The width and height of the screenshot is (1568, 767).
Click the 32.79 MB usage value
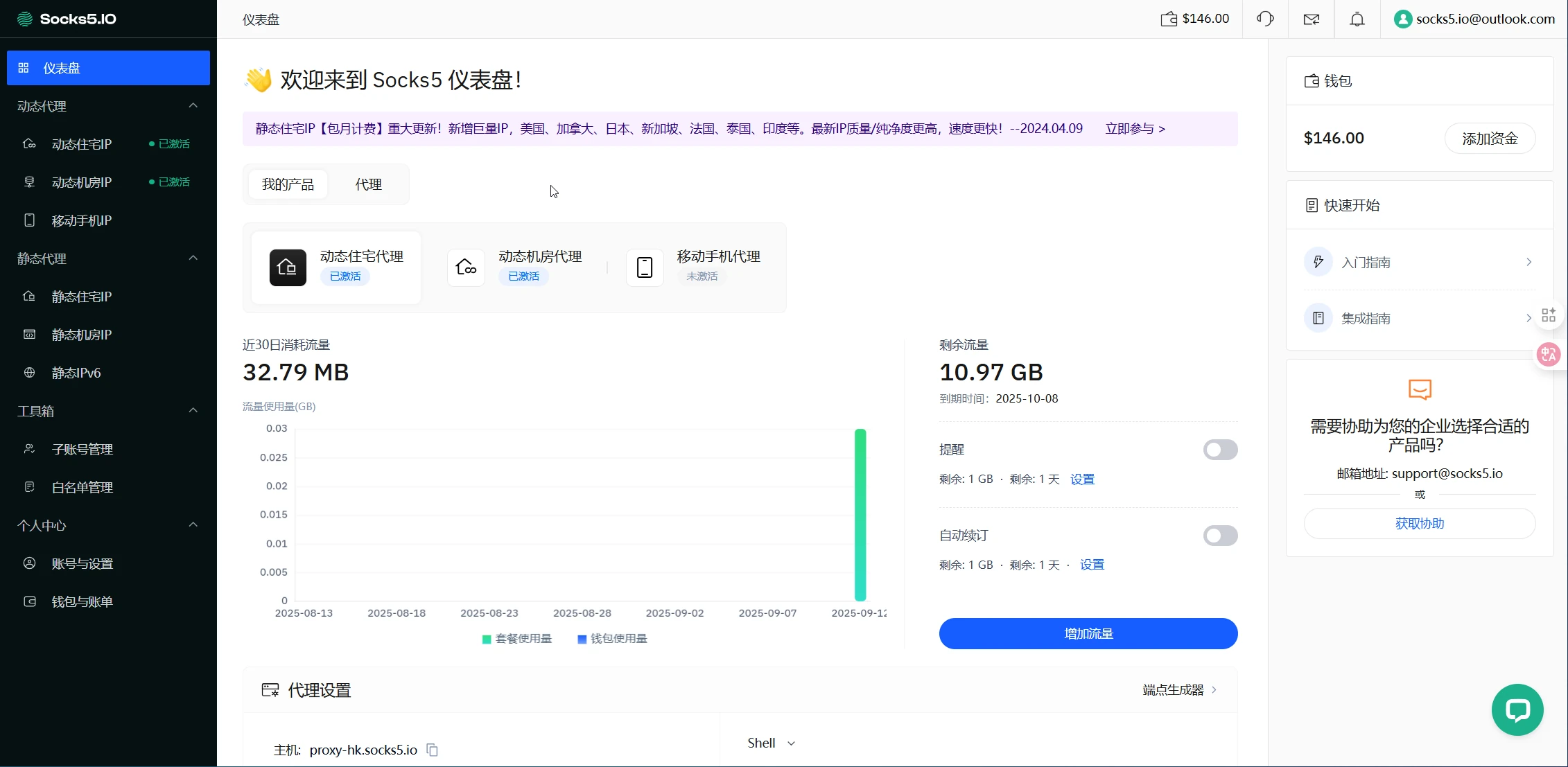coord(296,372)
